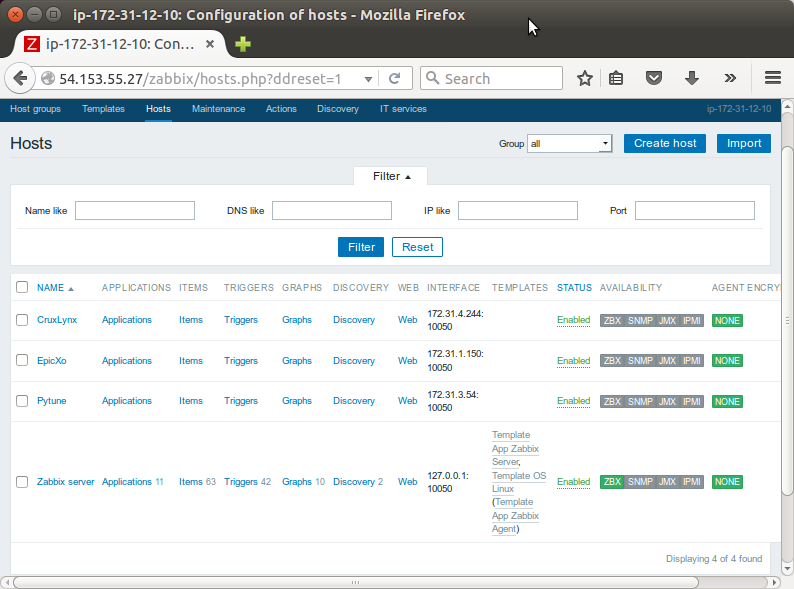Image resolution: width=794 pixels, height=589 pixels.
Task: Click the Import button
Action: [744, 143]
